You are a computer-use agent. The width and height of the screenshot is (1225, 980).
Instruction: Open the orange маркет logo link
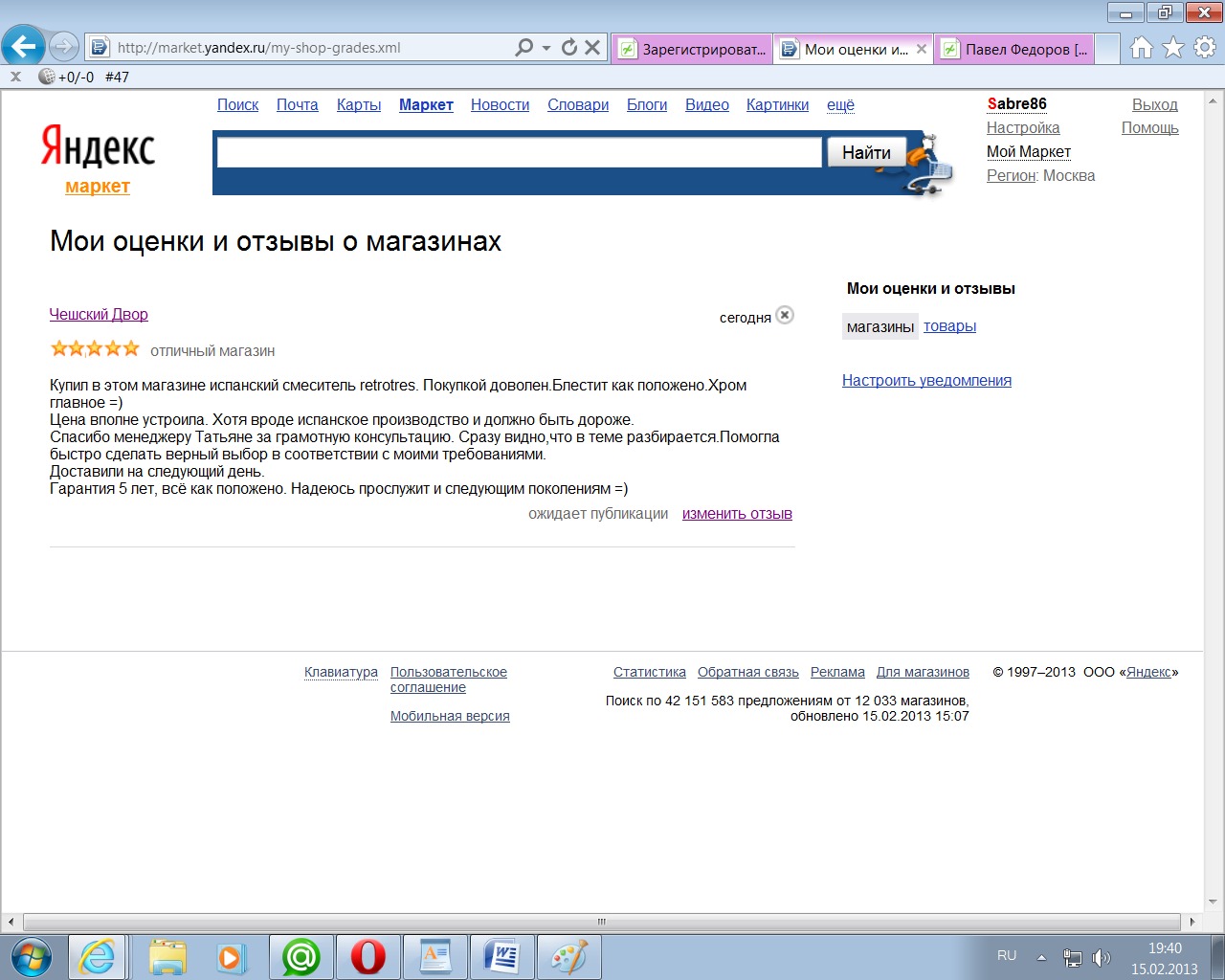(x=98, y=187)
